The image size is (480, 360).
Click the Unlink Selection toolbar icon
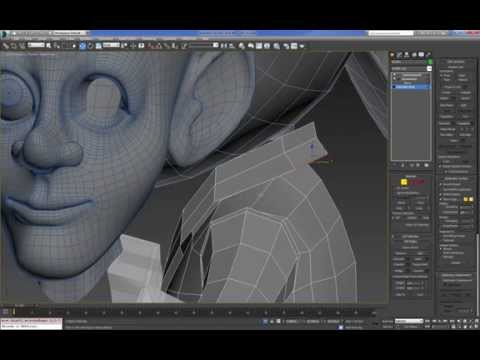coord(14,46)
